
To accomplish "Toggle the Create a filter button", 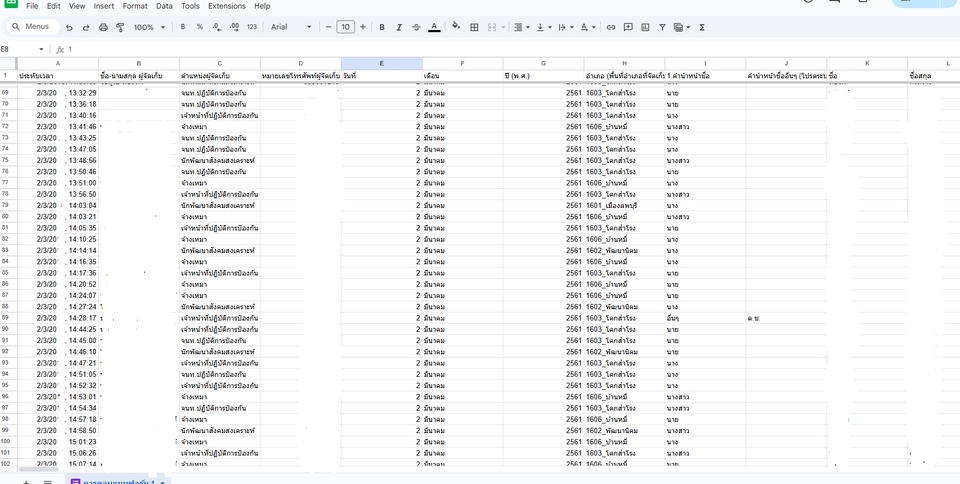I will [x=662, y=28].
